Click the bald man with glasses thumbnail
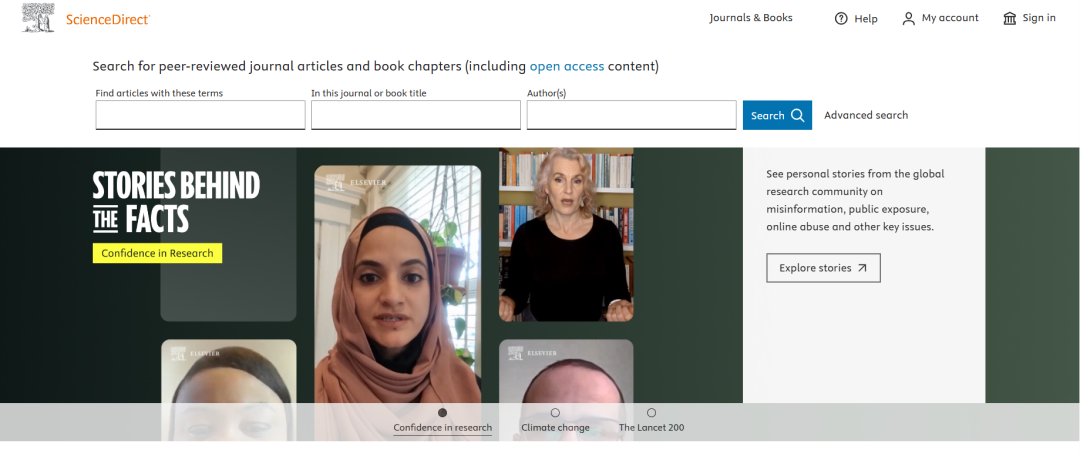The width and height of the screenshot is (1080, 453). pos(566,390)
